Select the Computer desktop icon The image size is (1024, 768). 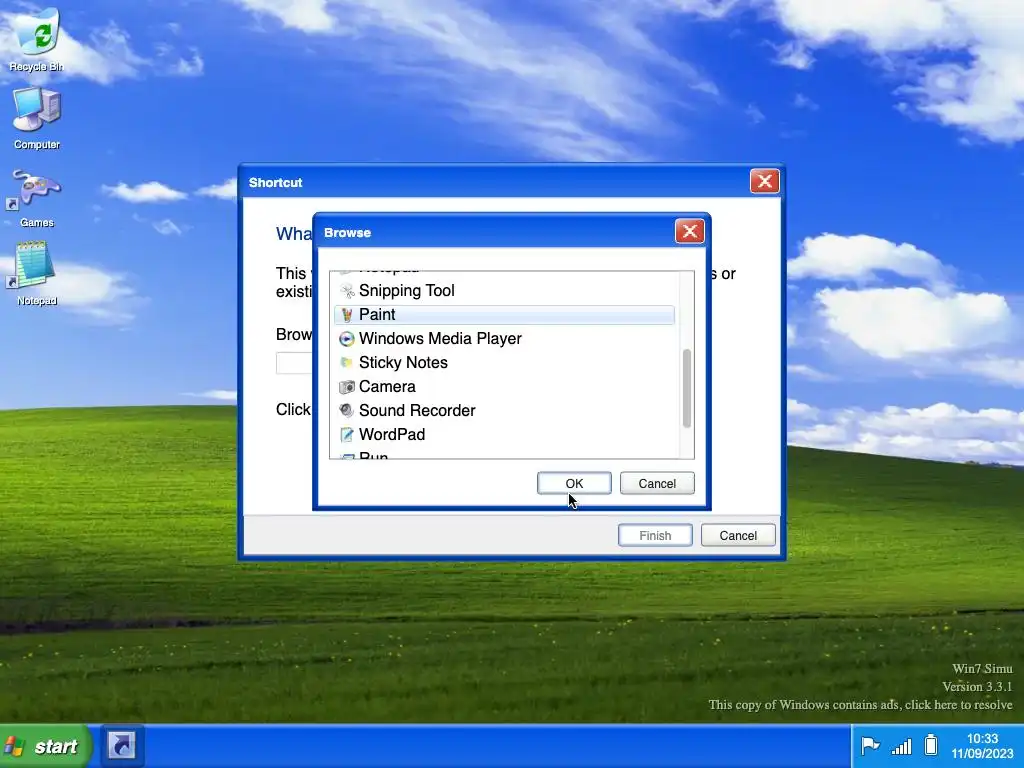click(37, 118)
